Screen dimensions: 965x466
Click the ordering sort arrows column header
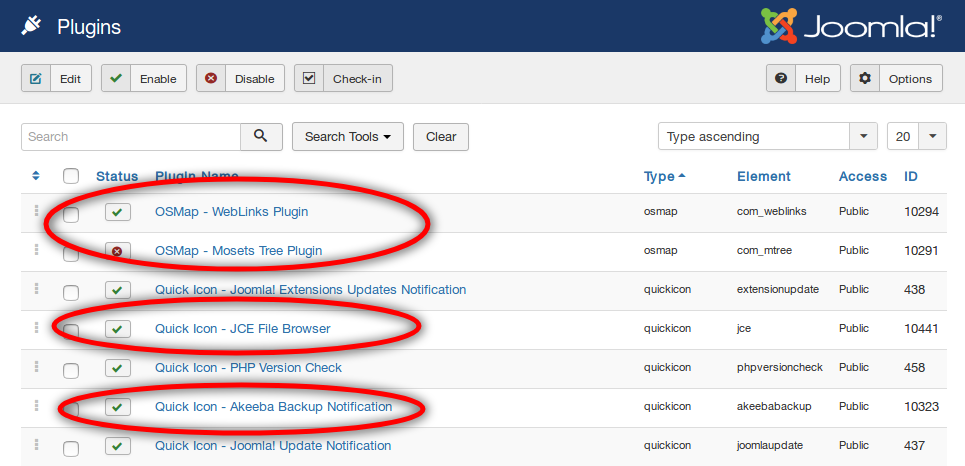tap(36, 176)
